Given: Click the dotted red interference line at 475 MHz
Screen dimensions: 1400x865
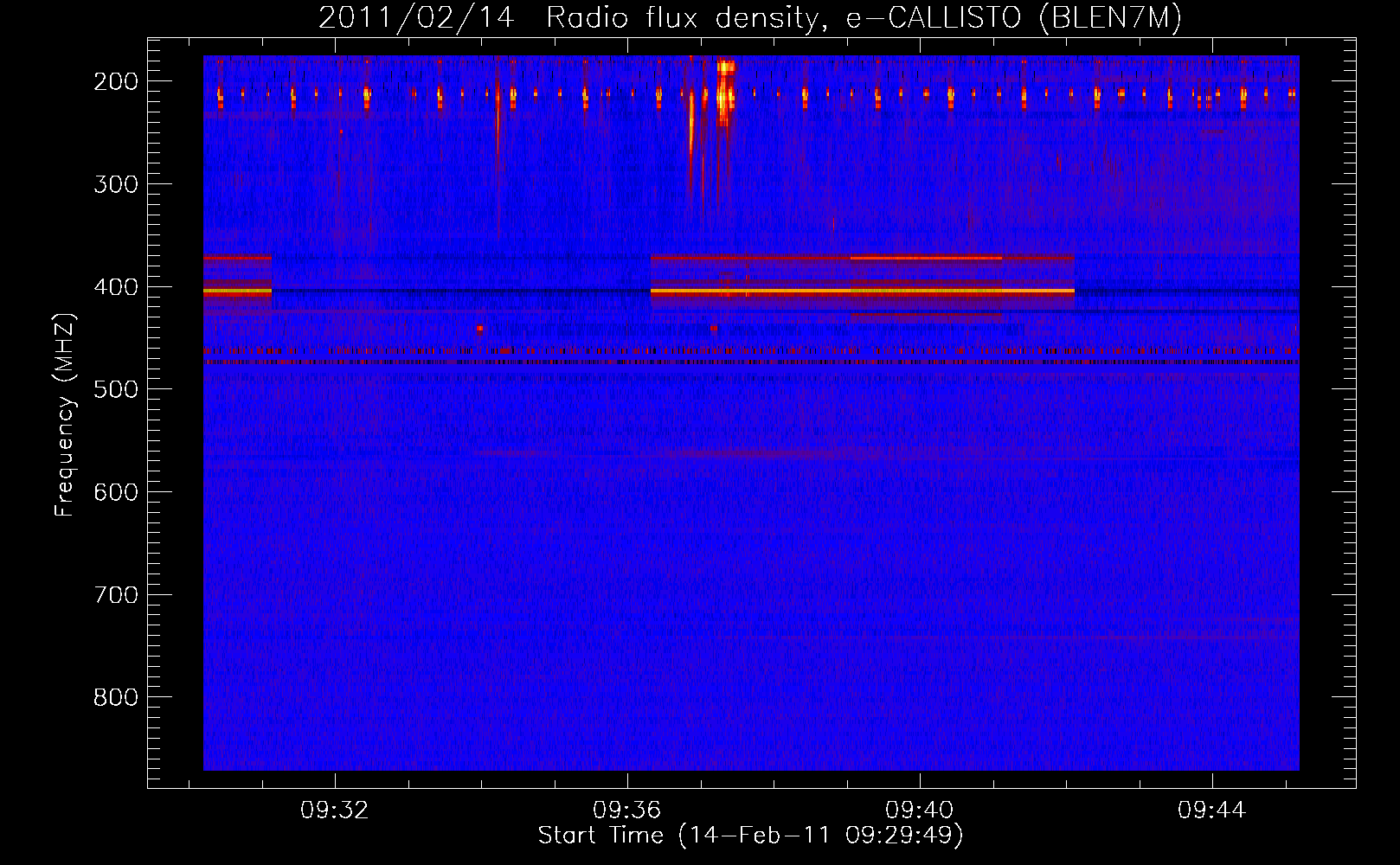Looking at the screenshot, I should [x=751, y=362].
